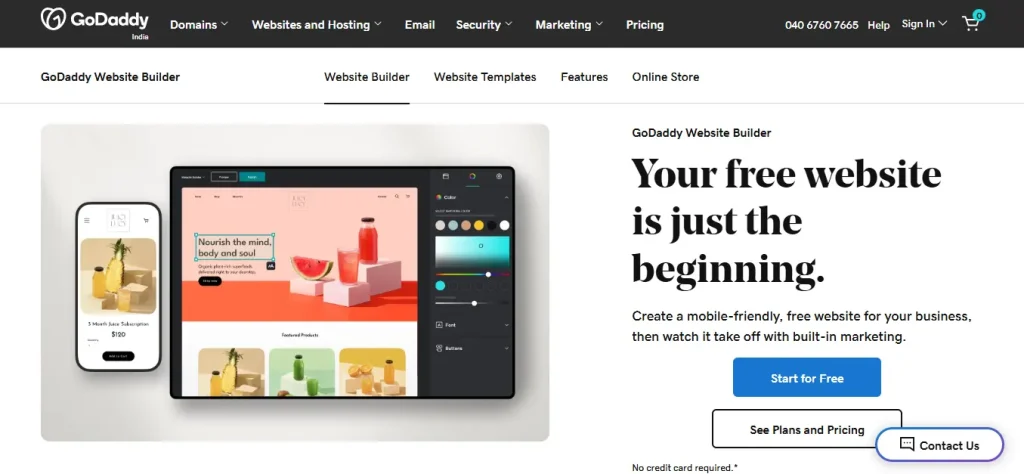Click the hamburger menu in phone mockup
The width and height of the screenshot is (1024, 474).
pyautogui.click(x=87, y=221)
